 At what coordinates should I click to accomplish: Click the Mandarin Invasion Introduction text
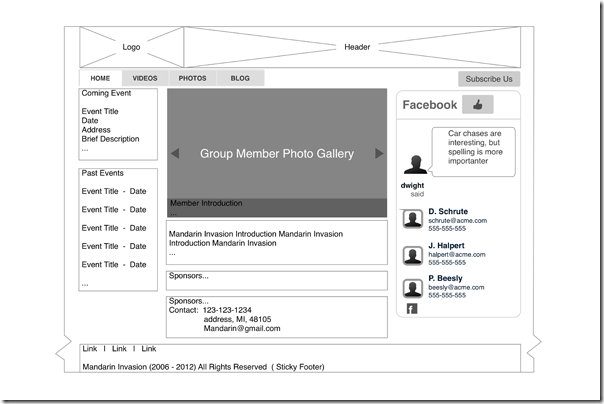(x=256, y=238)
